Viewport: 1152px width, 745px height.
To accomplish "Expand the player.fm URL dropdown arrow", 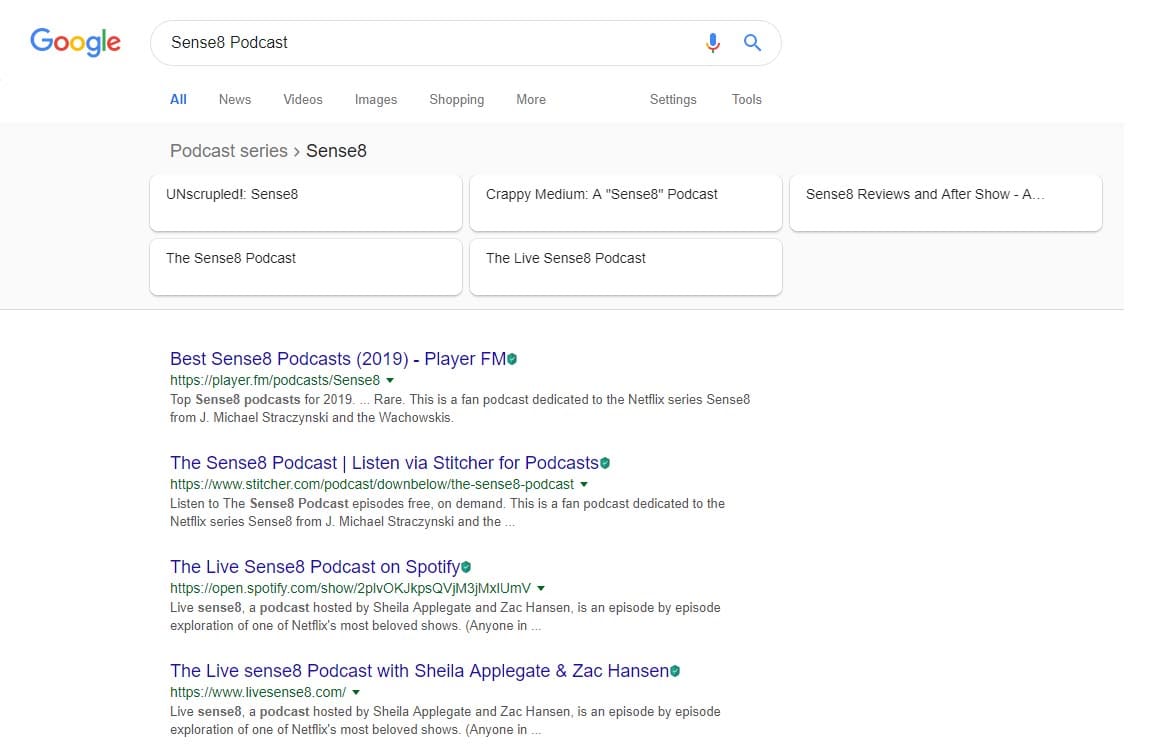I will [390, 381].
